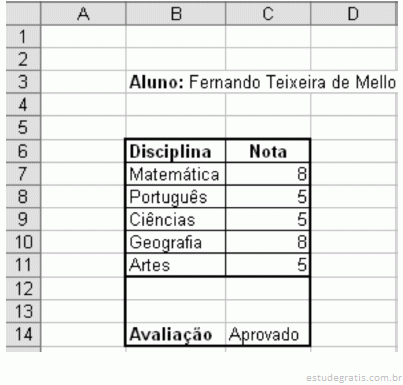The height and width of the screenshot is (385, 403).
Task: Click the Artes cell
Action: (175, 265)
